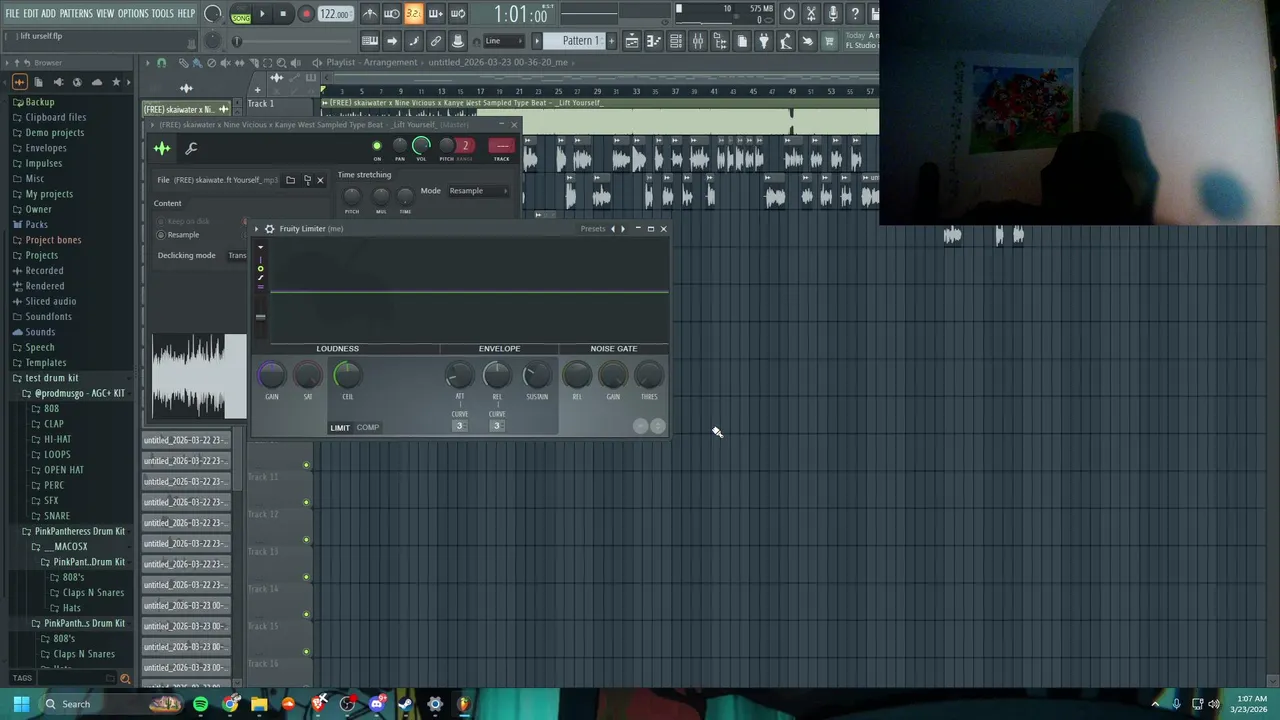The width and height of the screenshot is (1280, 720).
Task: Select the browser audio waveform tab icon
Action: coord(19,82)
